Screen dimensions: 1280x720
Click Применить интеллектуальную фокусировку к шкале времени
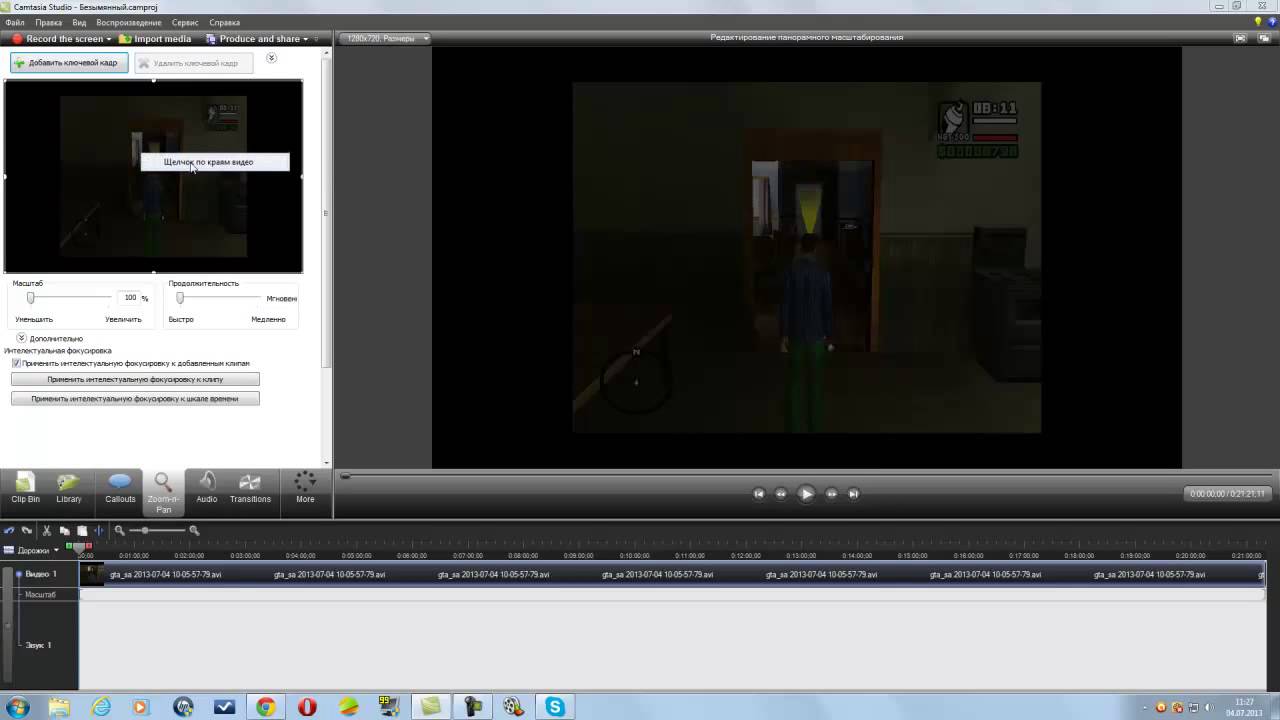135,398
